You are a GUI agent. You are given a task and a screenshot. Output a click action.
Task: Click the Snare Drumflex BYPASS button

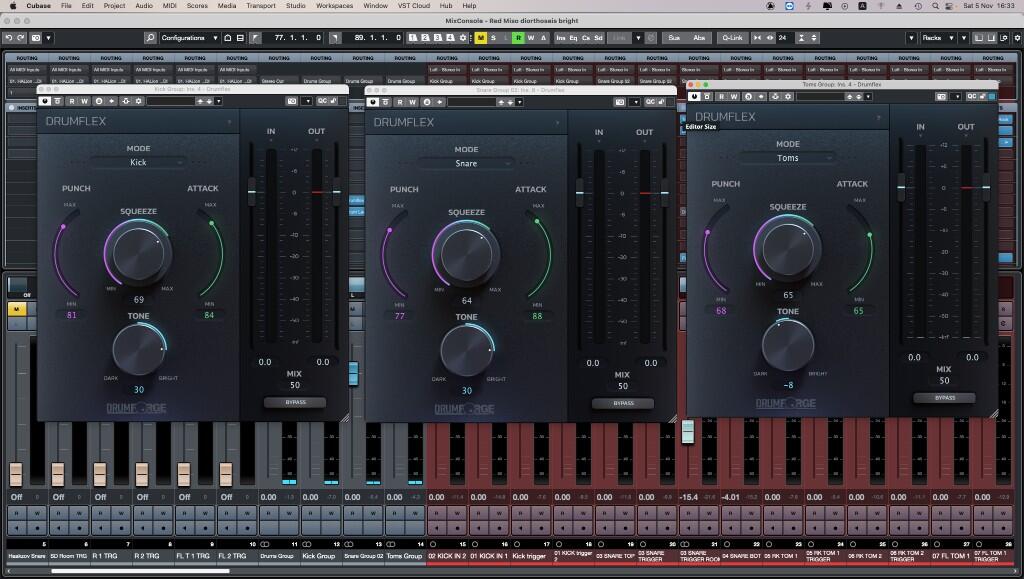(623, 403)
